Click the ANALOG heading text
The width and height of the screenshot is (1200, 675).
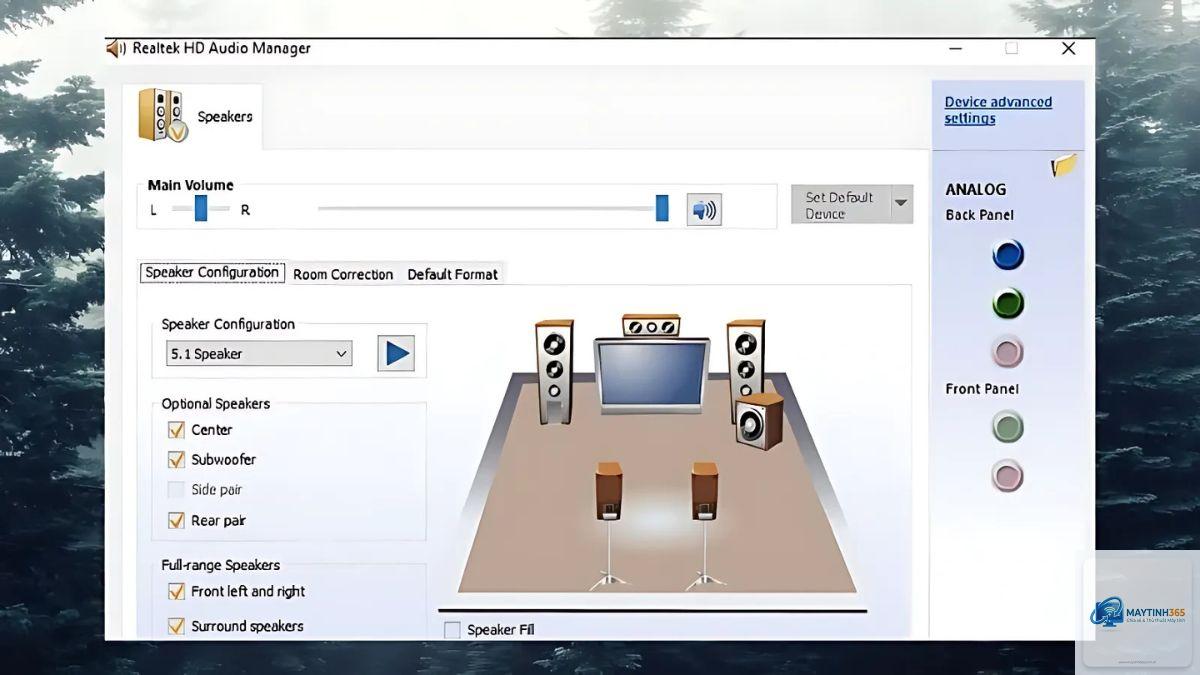976,189
